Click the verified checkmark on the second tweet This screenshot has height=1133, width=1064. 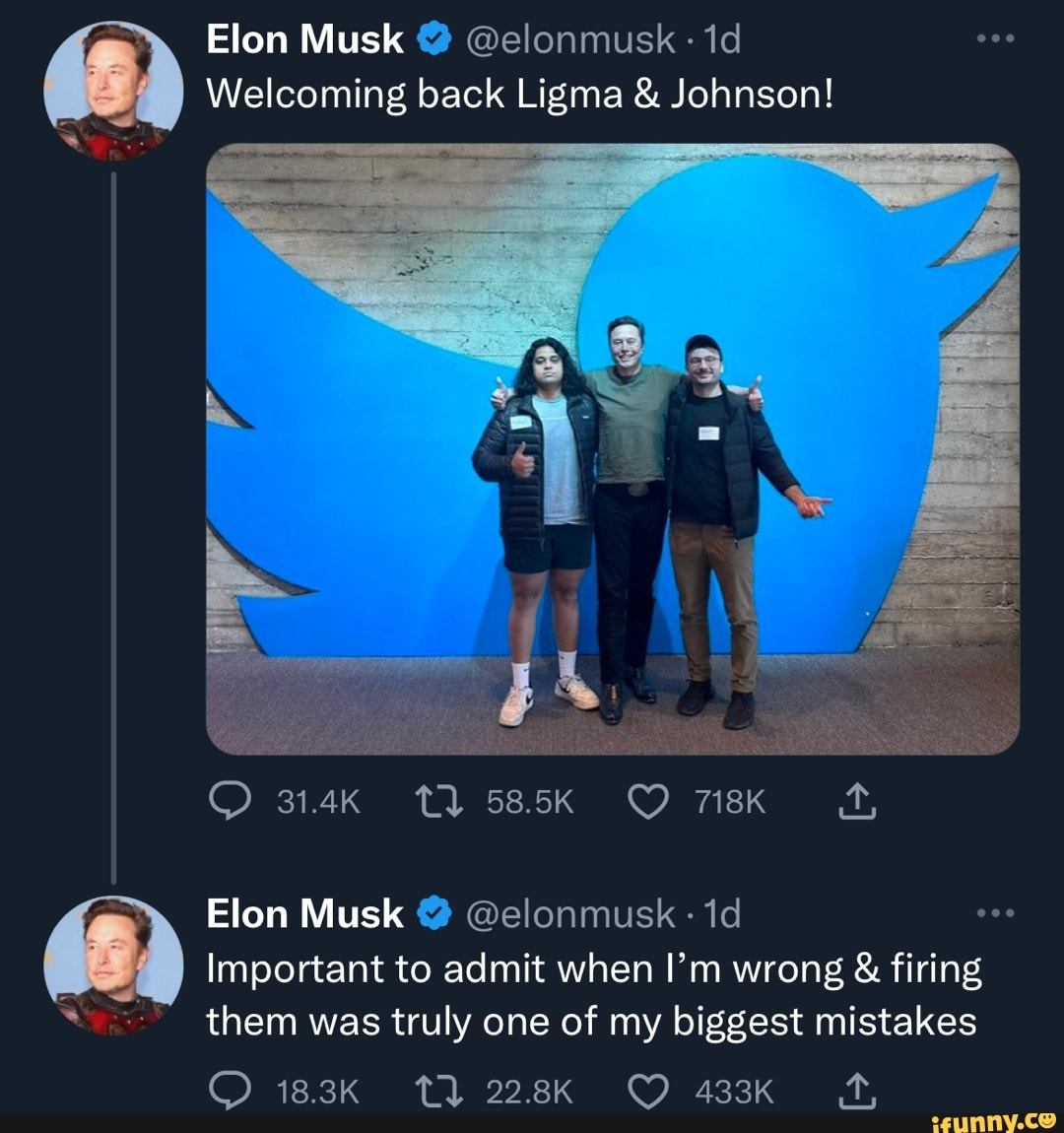click(432, 912)
